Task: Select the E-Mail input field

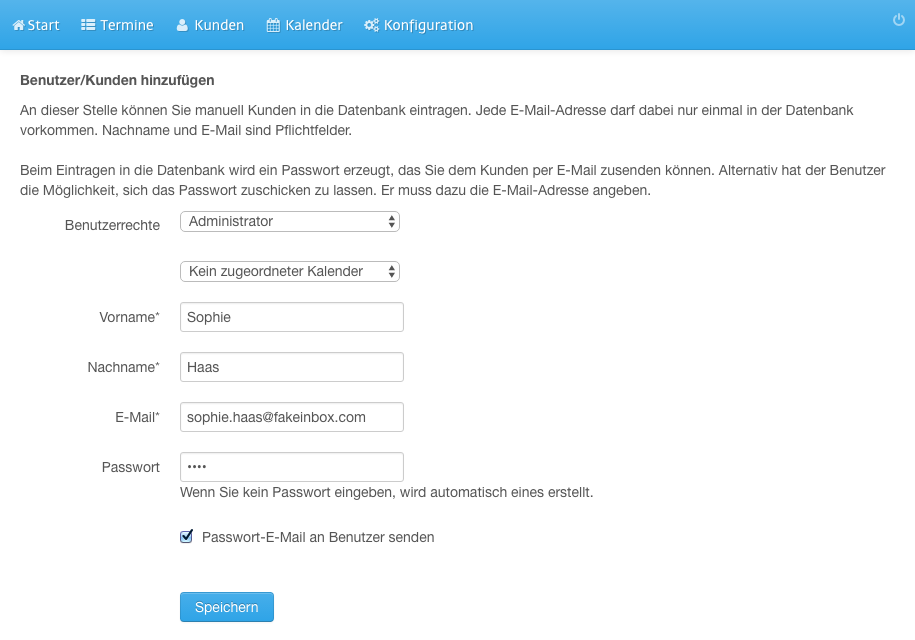Action: pos(292,417)
